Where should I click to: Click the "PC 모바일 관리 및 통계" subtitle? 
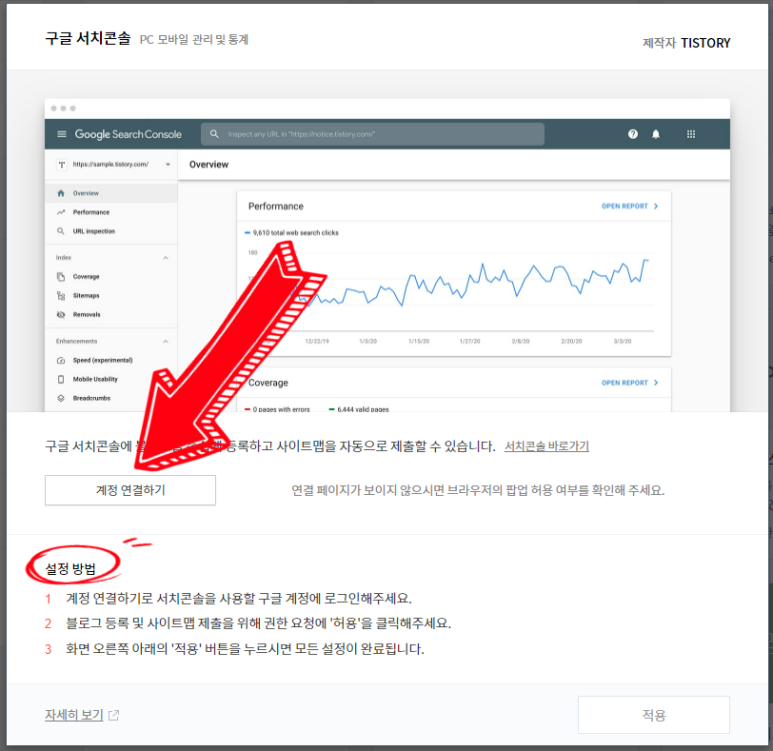tap(194, 39)
